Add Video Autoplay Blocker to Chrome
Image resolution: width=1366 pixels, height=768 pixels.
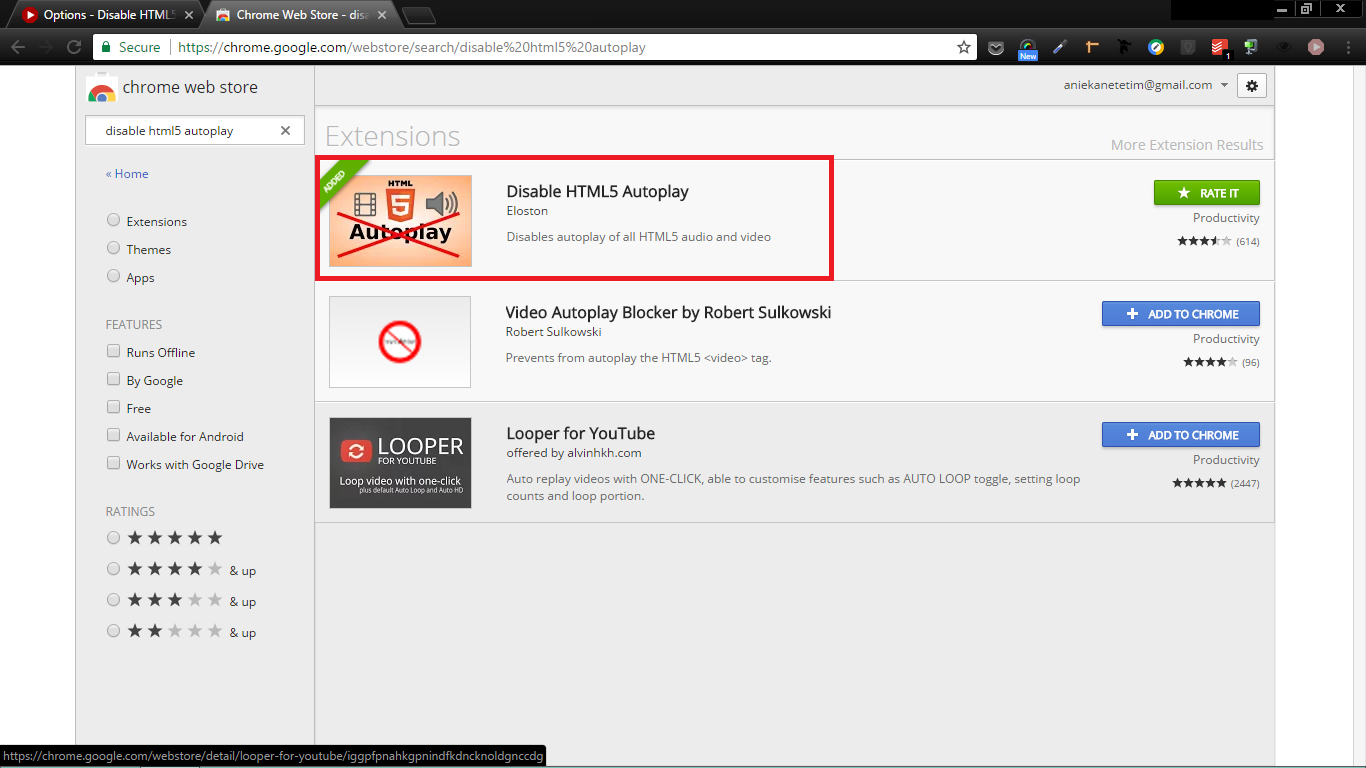1180,314
